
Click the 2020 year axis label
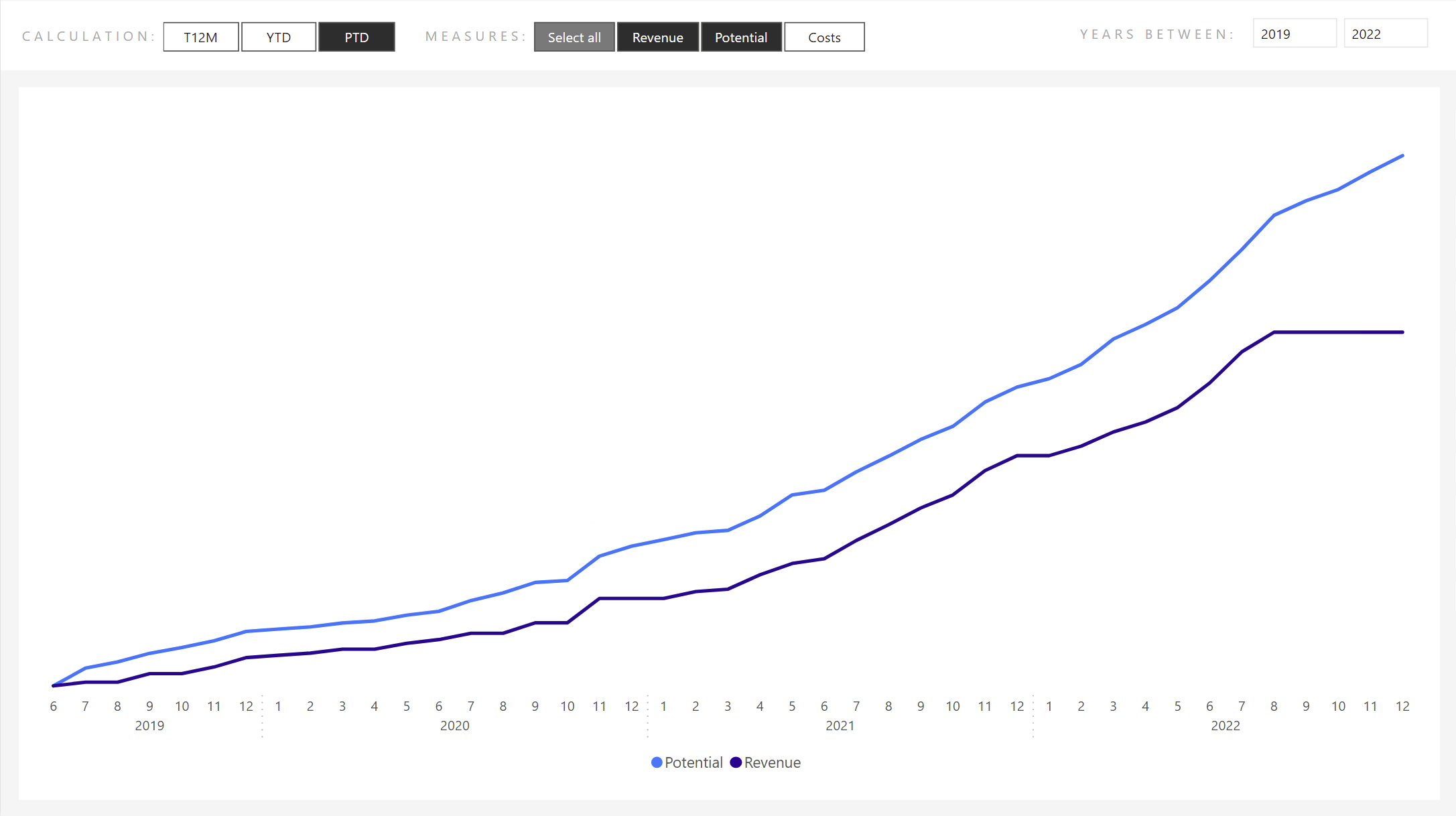point(455,726)
